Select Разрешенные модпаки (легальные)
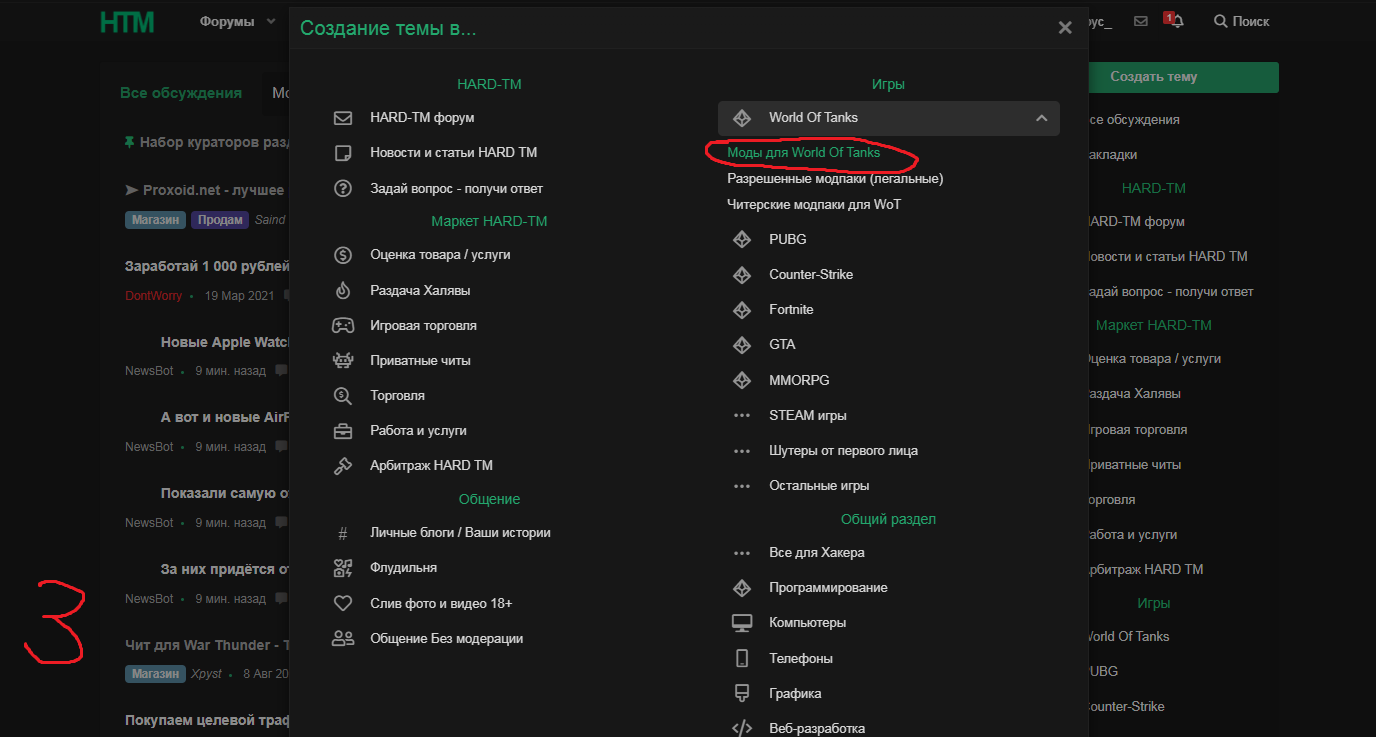The image size is (1376, 737). [835, 179]
